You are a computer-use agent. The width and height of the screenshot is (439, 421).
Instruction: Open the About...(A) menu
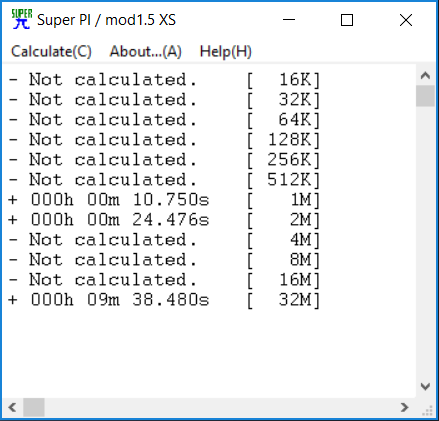pos(146,52)
